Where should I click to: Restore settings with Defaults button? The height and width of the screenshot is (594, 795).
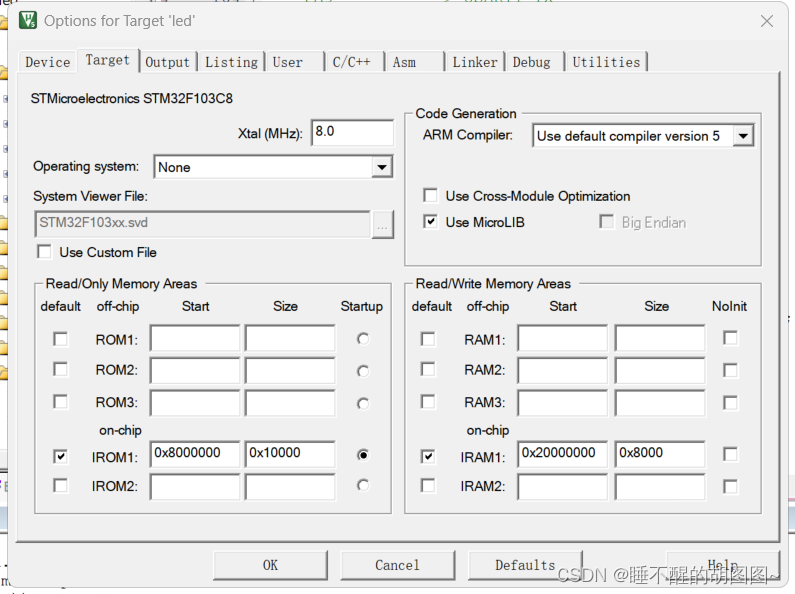click(525, 565)
